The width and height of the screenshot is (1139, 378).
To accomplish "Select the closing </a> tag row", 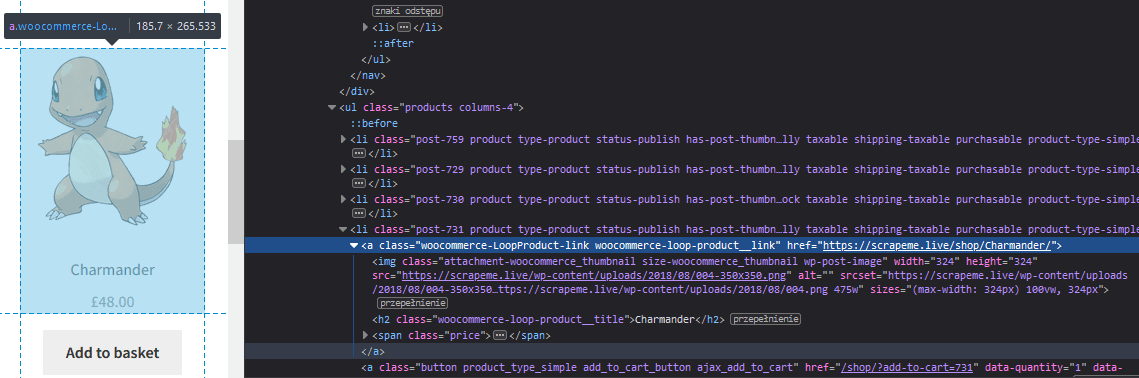I will point(373,351).
